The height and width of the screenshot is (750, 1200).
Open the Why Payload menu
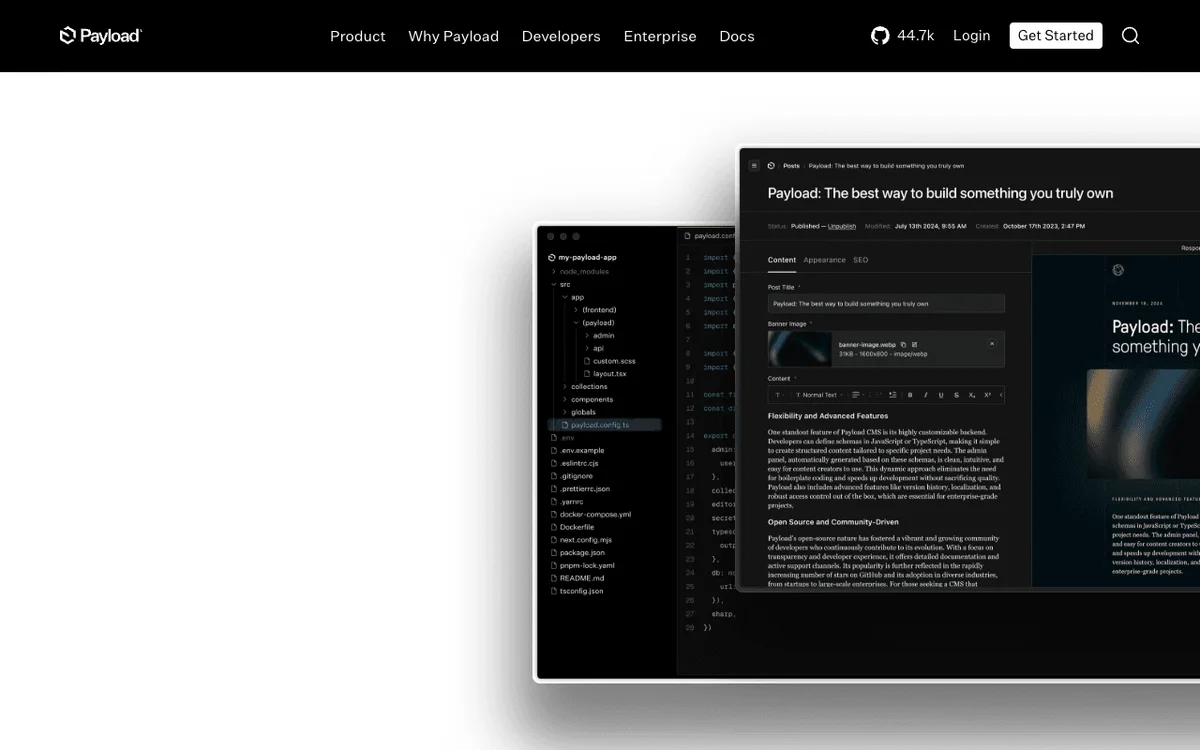pos(453,36)
